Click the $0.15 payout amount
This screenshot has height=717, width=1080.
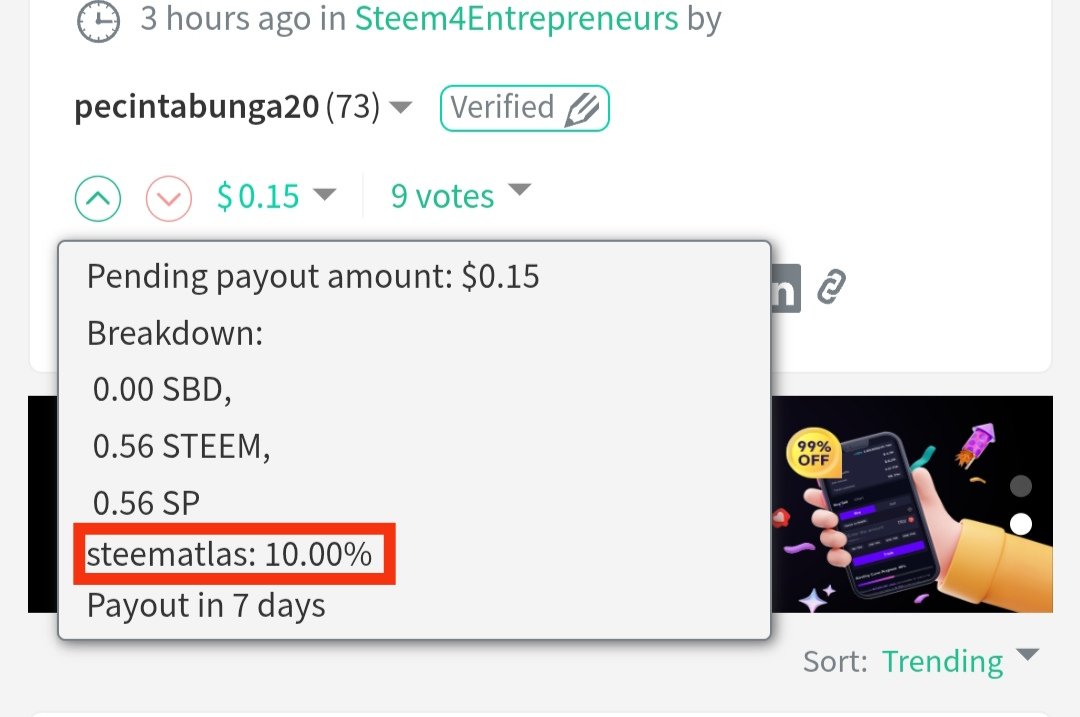tap(258, 196)
